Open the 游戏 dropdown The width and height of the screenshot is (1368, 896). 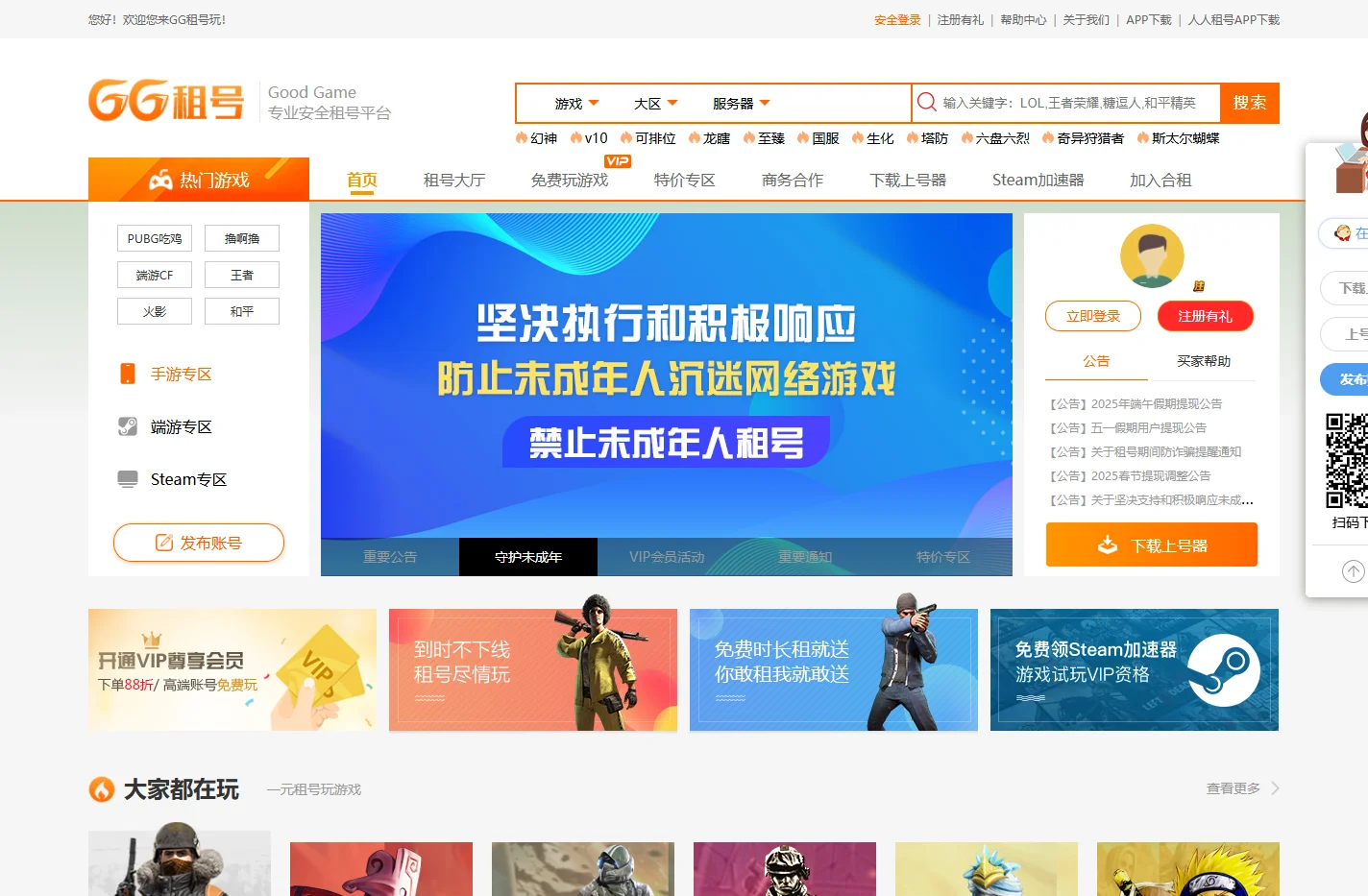[x=576, y=103]
